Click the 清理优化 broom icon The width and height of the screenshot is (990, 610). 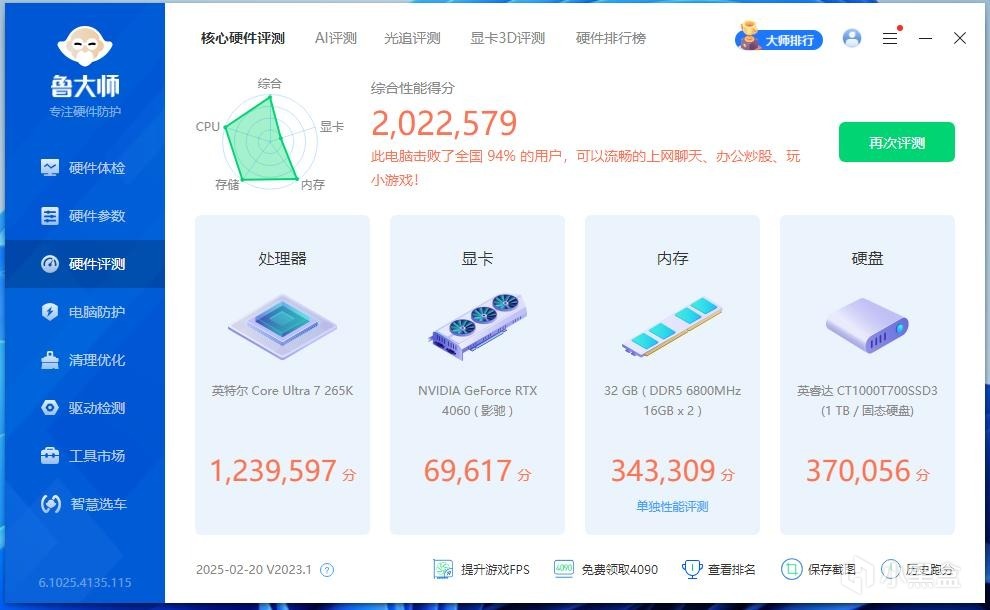[x=50, y=360]
